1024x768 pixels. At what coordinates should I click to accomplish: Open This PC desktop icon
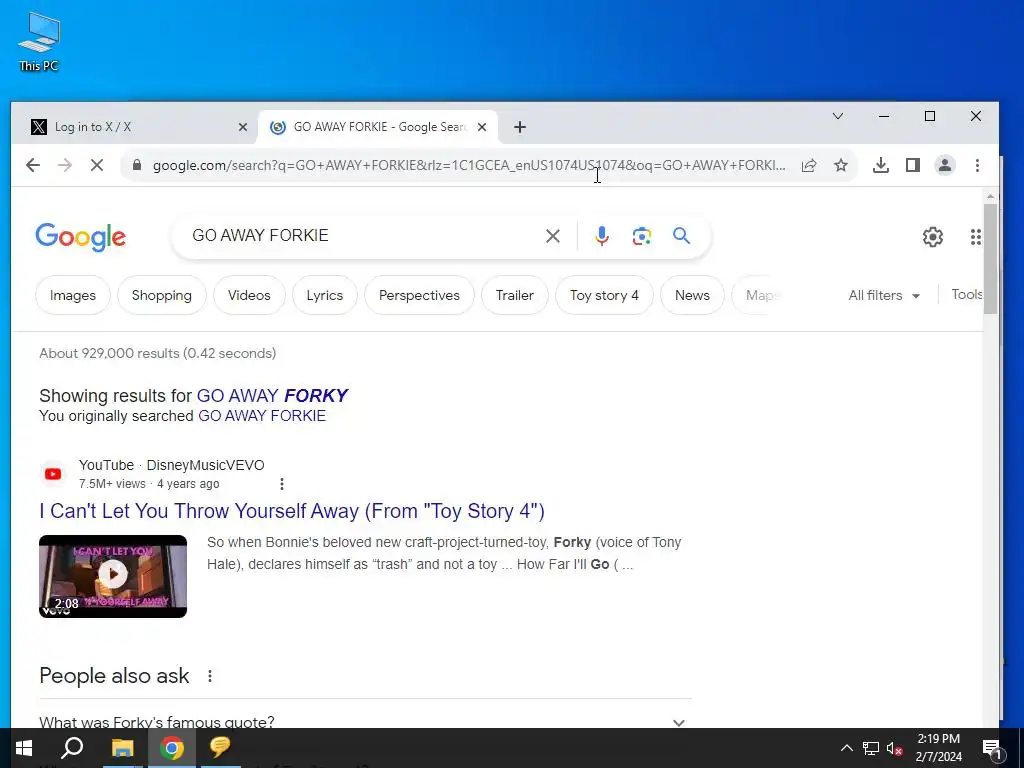click(39, 42)
